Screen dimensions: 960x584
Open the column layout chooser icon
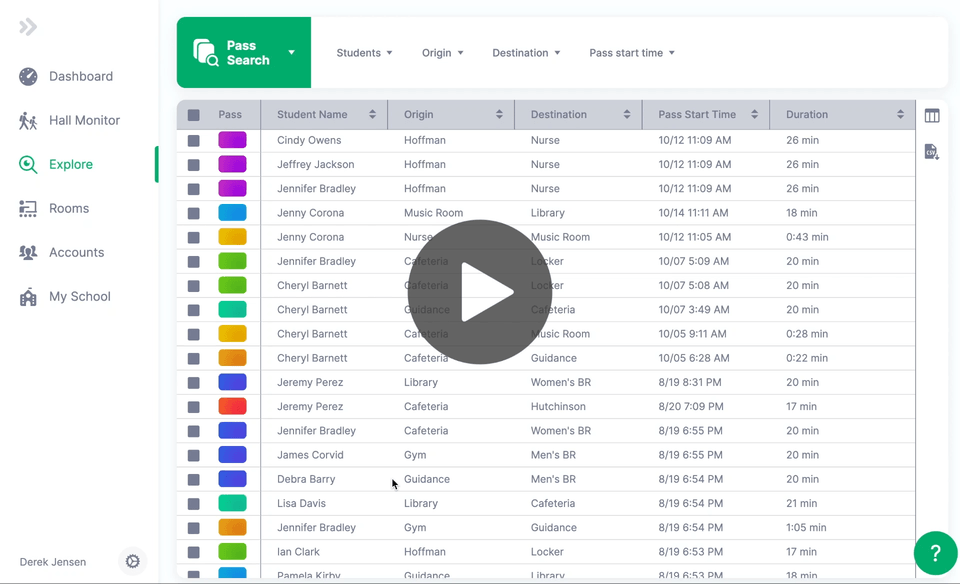coord(932,115)
